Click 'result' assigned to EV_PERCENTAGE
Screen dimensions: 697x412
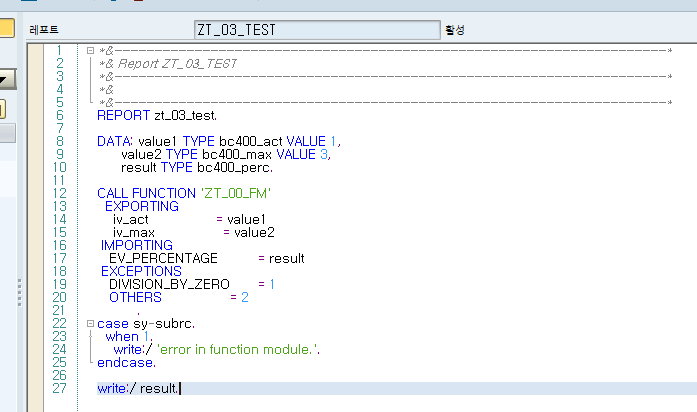287,258
